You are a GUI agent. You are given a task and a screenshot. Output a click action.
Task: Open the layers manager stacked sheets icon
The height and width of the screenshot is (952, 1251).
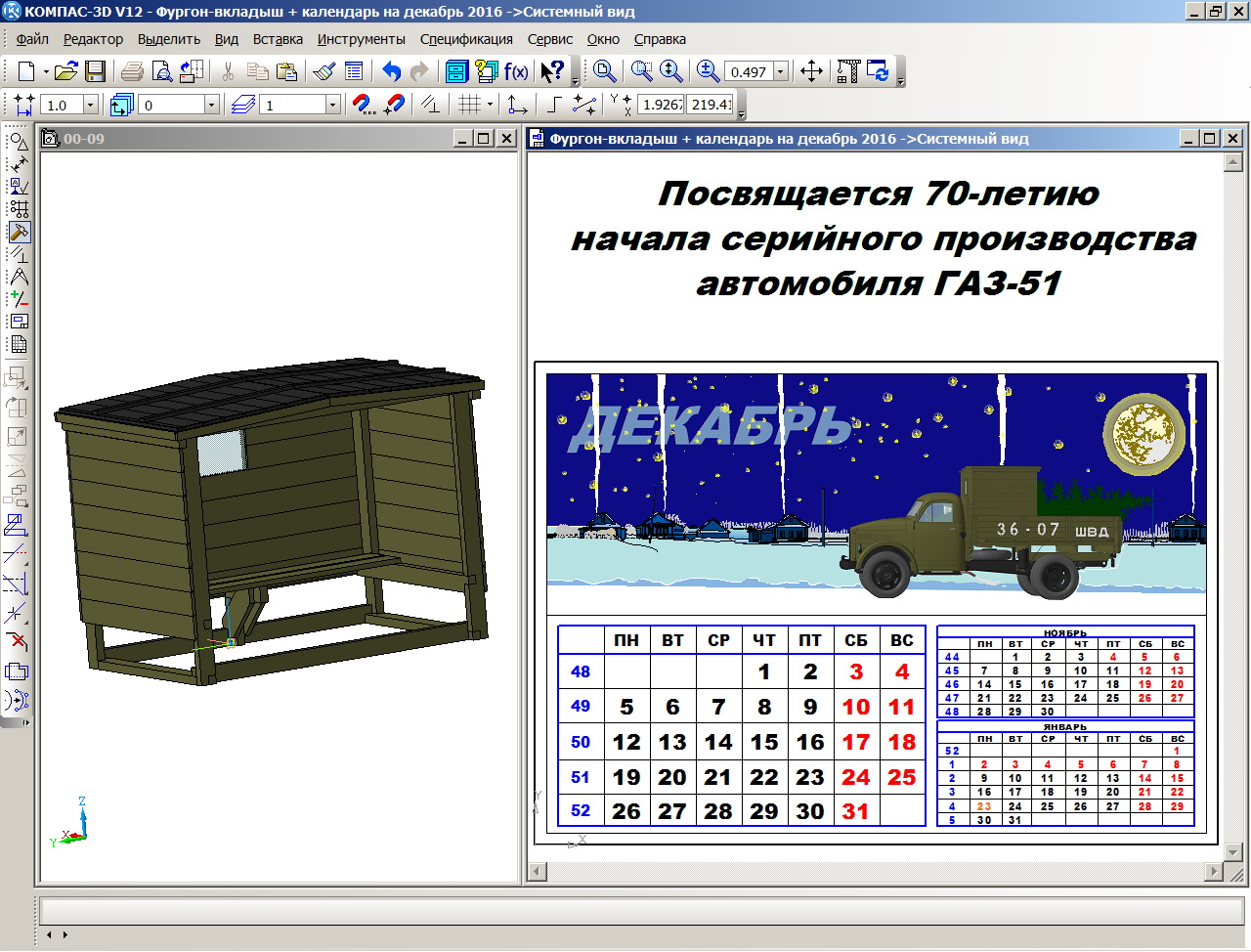(243, 105)
